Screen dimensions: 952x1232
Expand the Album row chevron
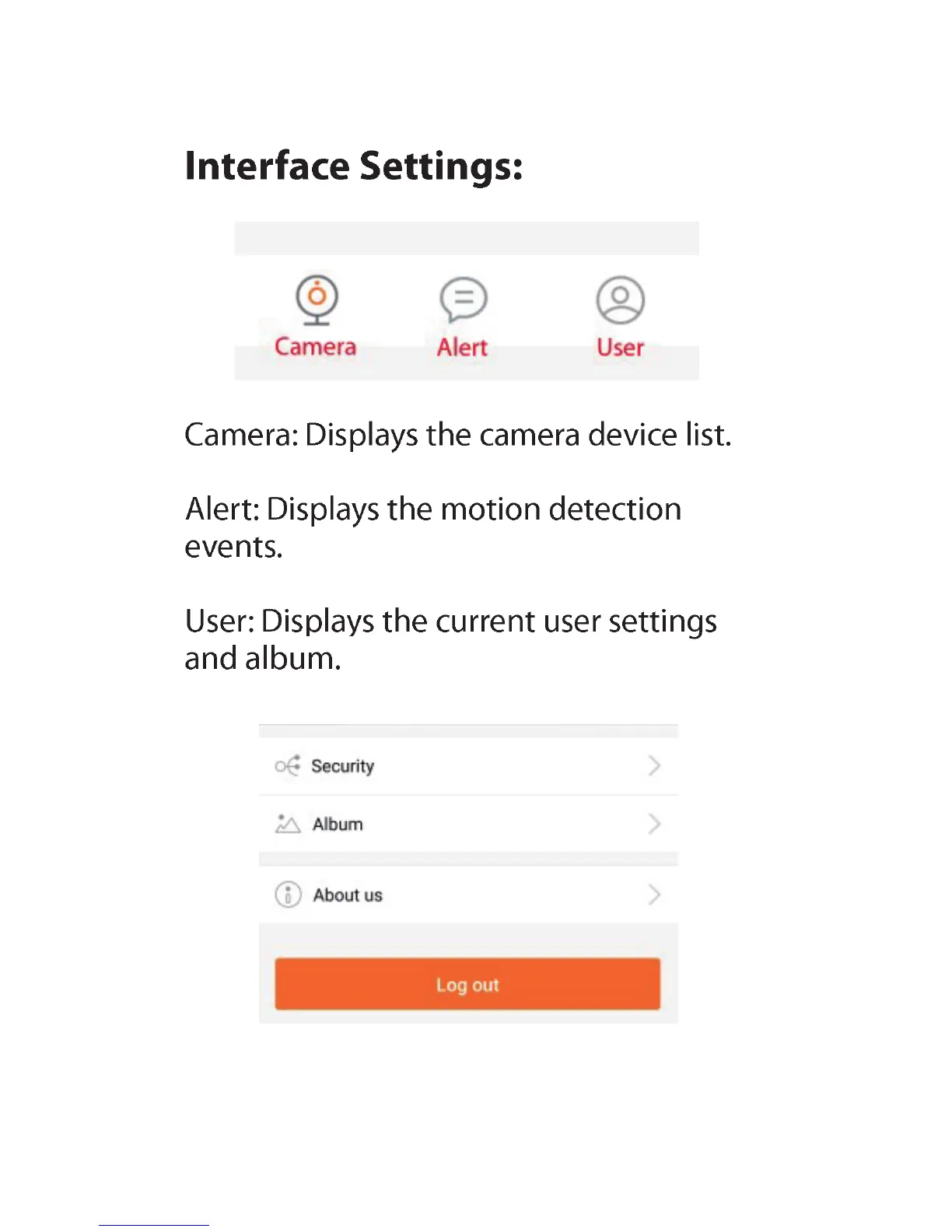pos(654,824)
